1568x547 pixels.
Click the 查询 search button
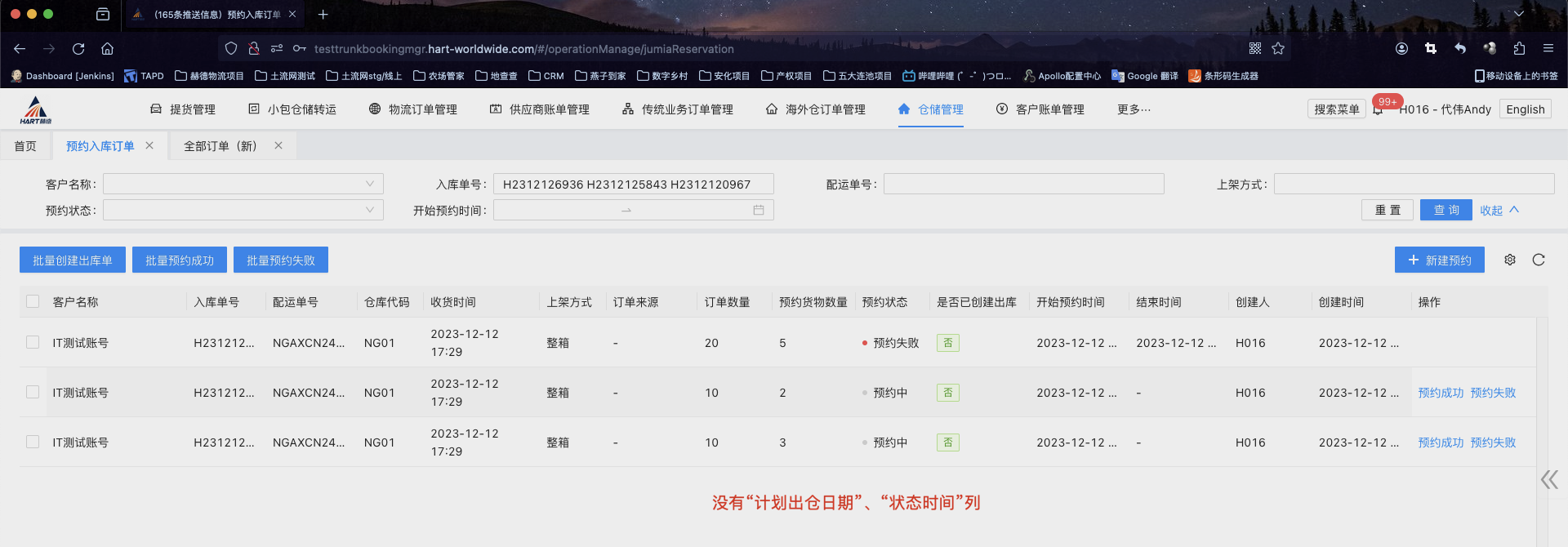[1445, 210]
